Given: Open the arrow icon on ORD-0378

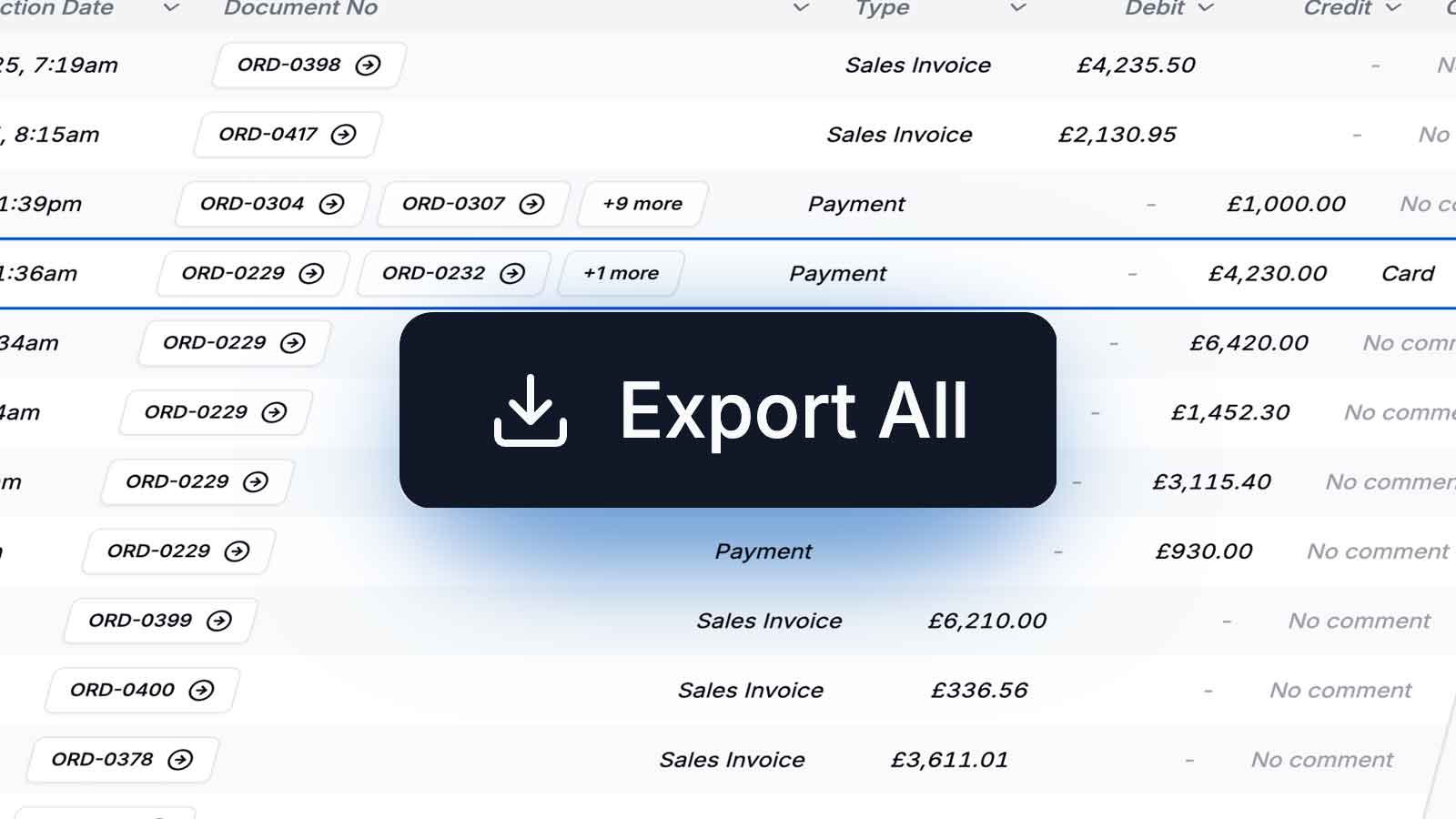Looking at the screenshot, I should (x=180, y=760).
